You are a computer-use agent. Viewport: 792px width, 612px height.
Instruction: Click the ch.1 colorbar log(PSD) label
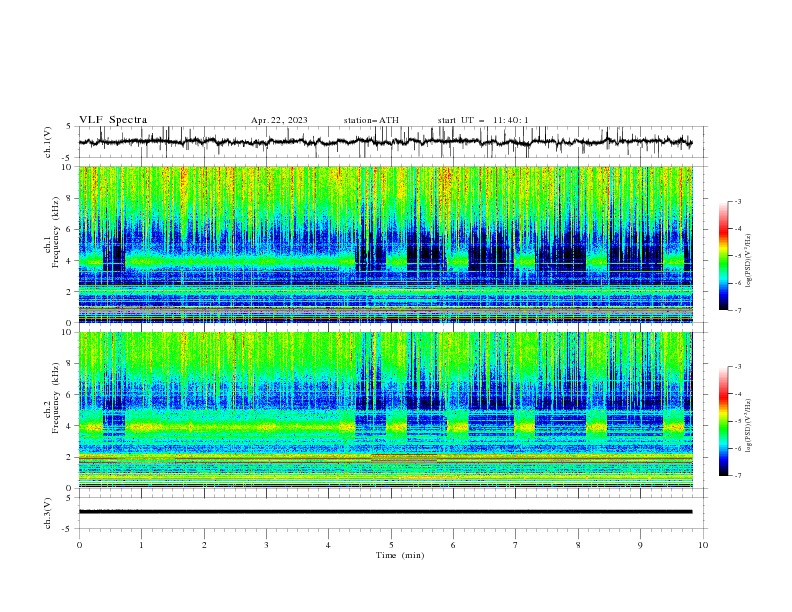(748, 261)
